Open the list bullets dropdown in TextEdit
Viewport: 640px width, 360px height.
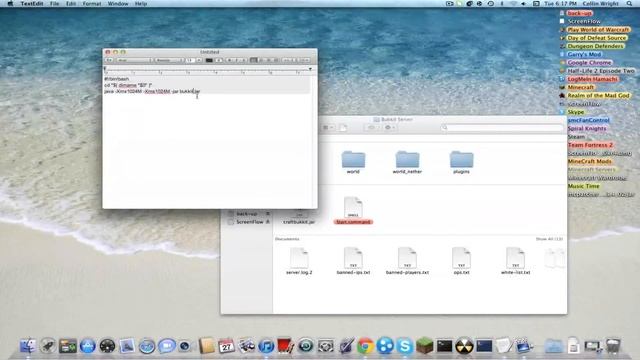[305, 60]
